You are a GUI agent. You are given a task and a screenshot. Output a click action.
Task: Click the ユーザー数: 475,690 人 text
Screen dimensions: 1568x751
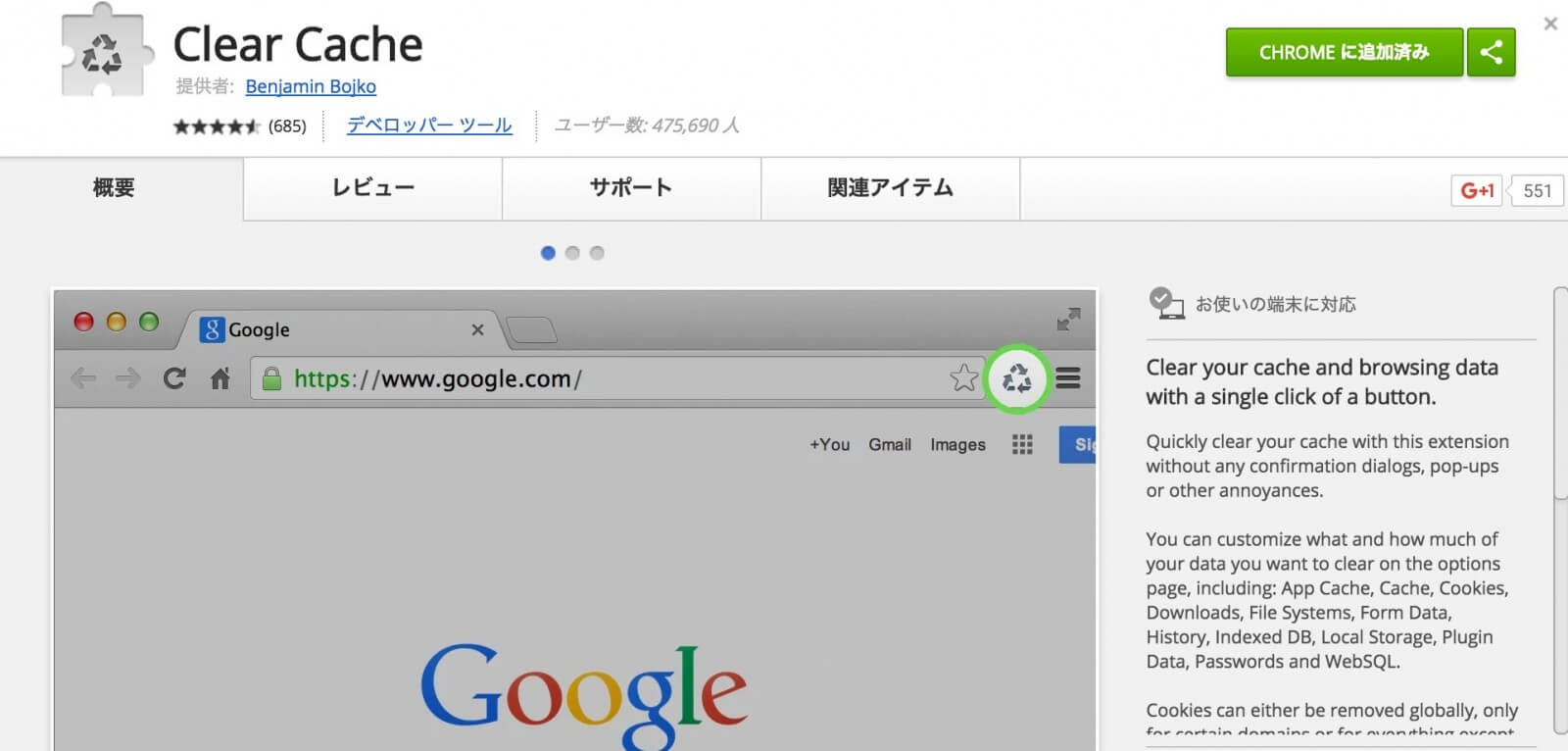click(x=647, y=125)
